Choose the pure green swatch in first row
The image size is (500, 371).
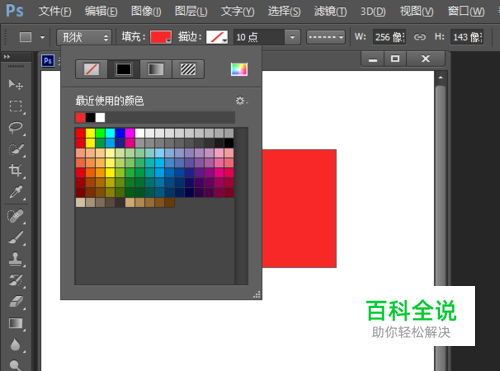click(x=100, y=133)
